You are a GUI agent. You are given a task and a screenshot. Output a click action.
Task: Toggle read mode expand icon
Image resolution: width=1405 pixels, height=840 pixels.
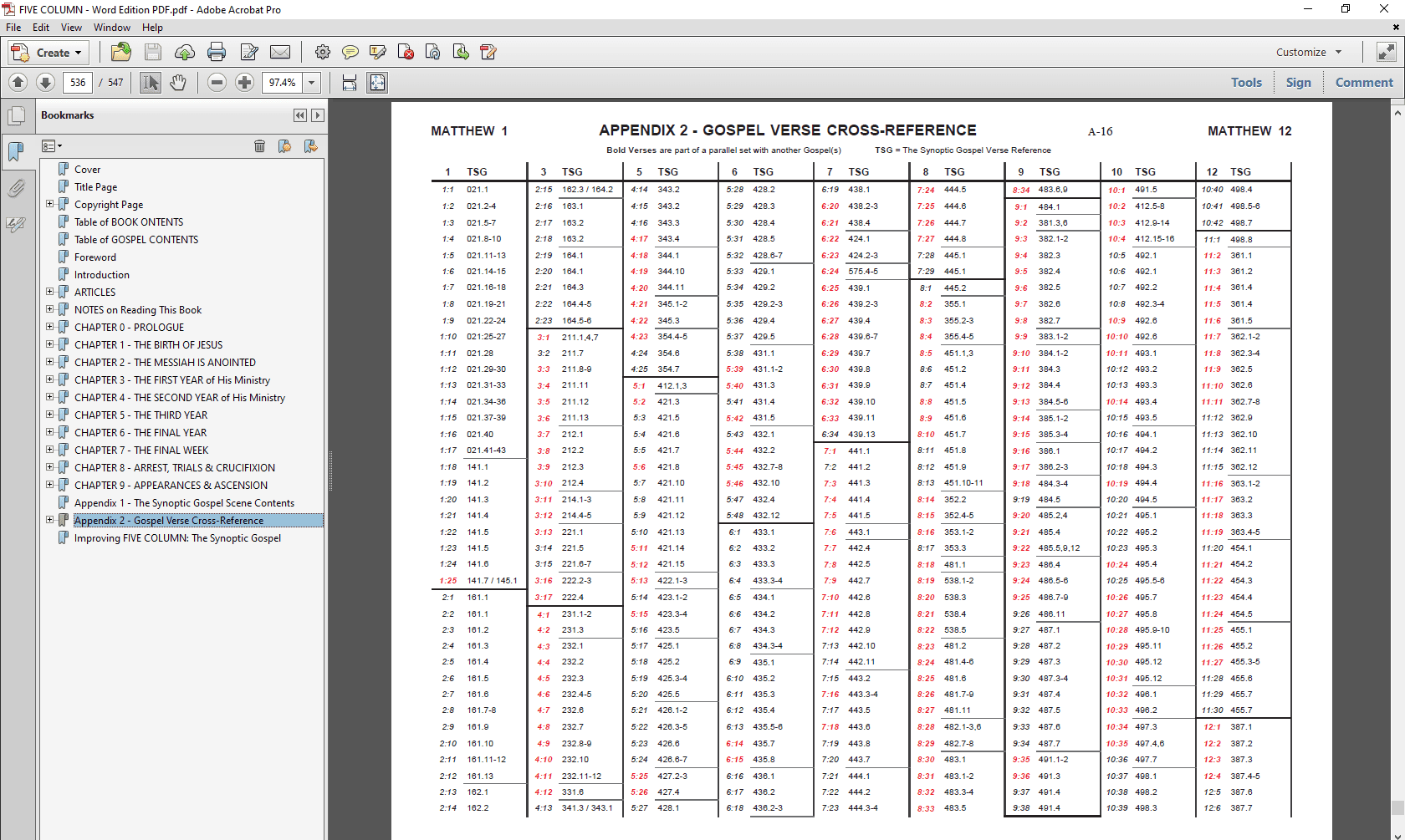(1386, 52)
